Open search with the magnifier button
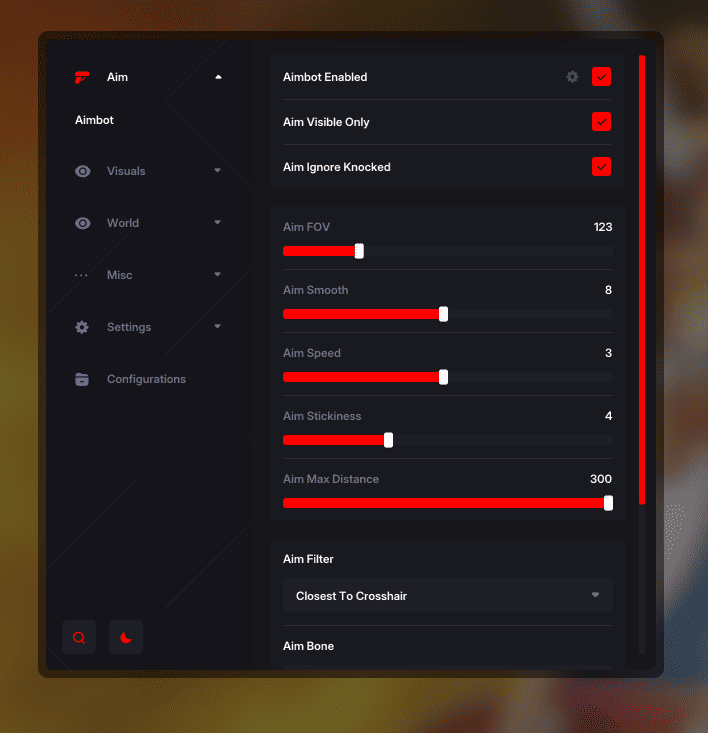Screen dimensions: 708x733 point(79,637)
